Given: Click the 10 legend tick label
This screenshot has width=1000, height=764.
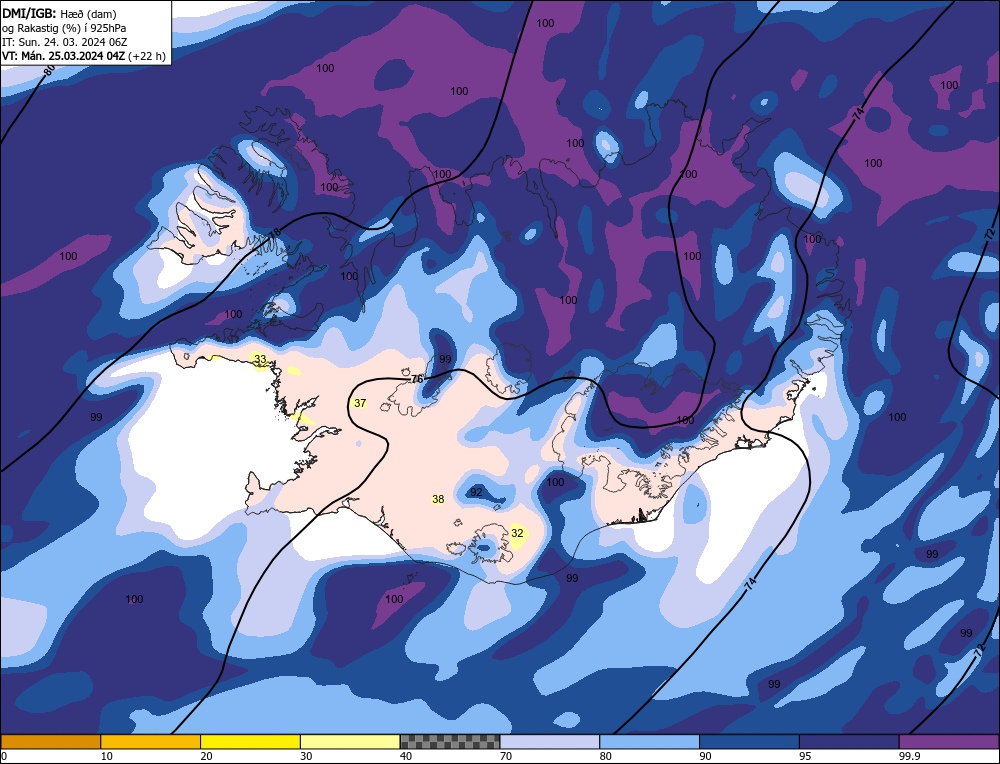Looking at the screenshot, I should [106, 756].
